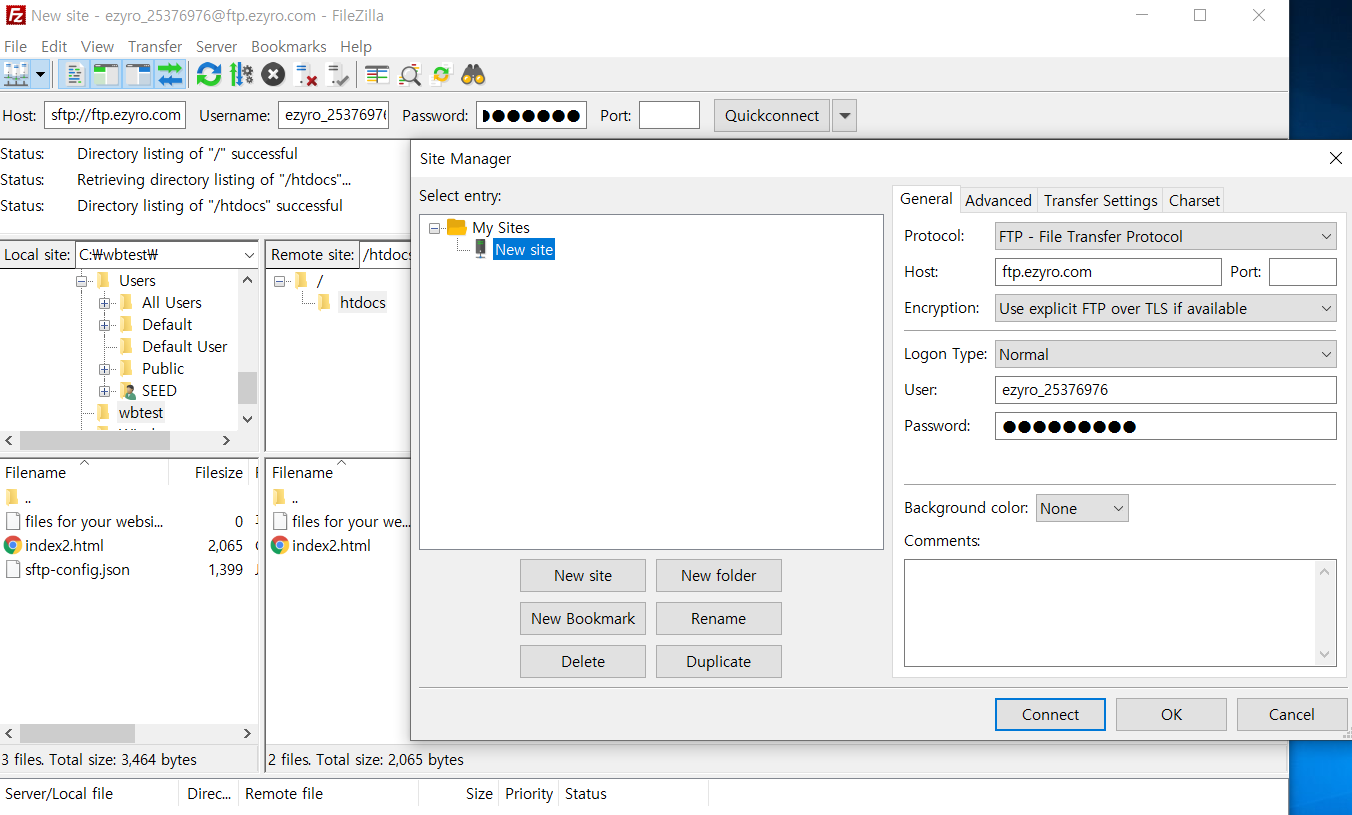Viewport: 1352px width, 815px height.
Task: Open the Logon Type dropdown
Action: [x=1166, y=354]
